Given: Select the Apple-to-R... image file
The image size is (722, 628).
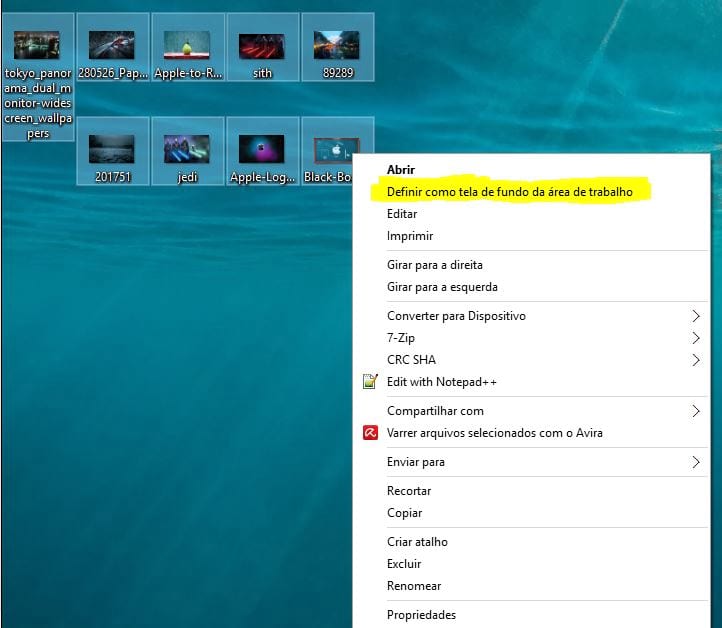Looking at the screenshot, I should (x=187, y=45).
